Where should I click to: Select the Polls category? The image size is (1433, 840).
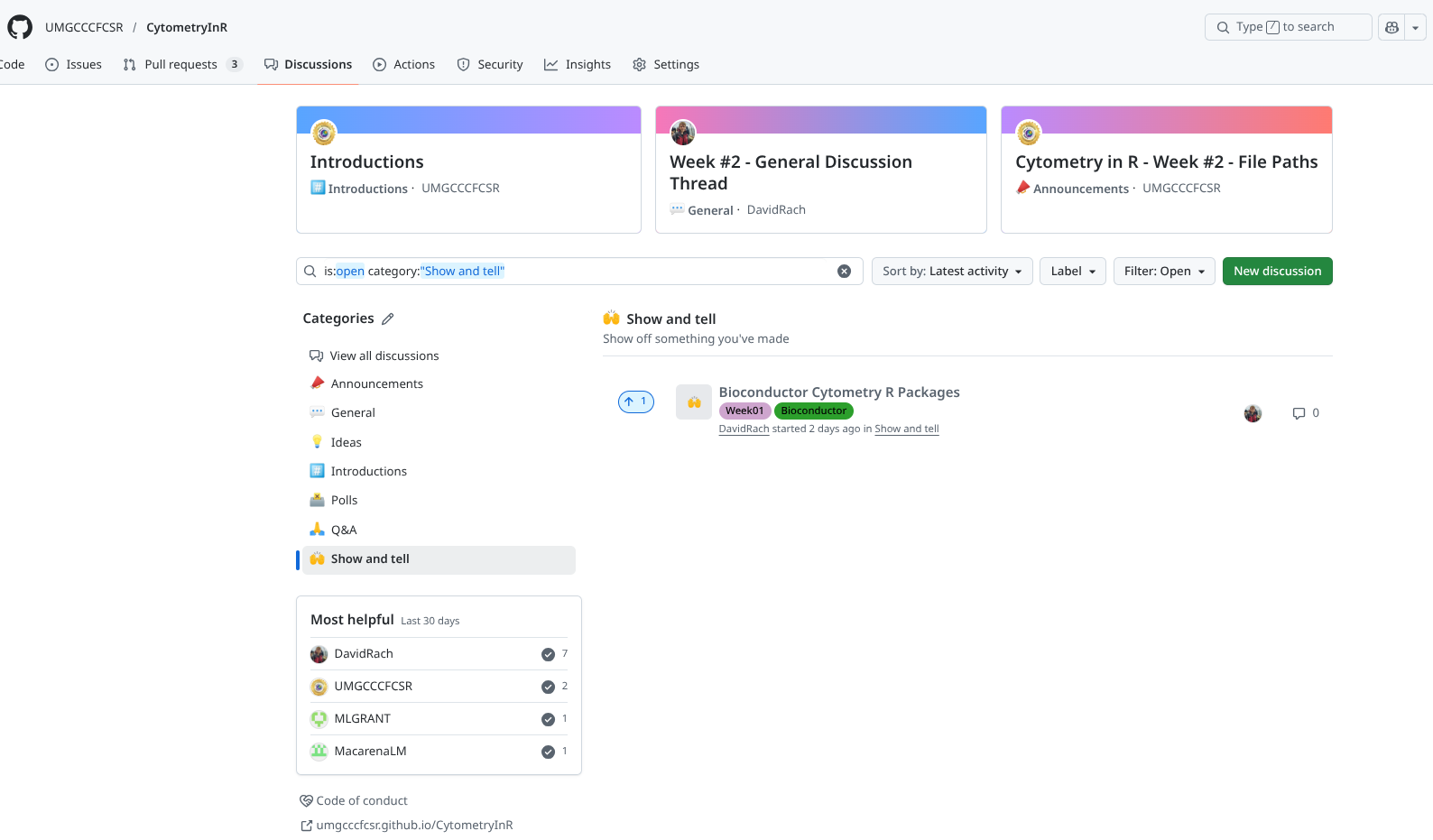point(344,501)
